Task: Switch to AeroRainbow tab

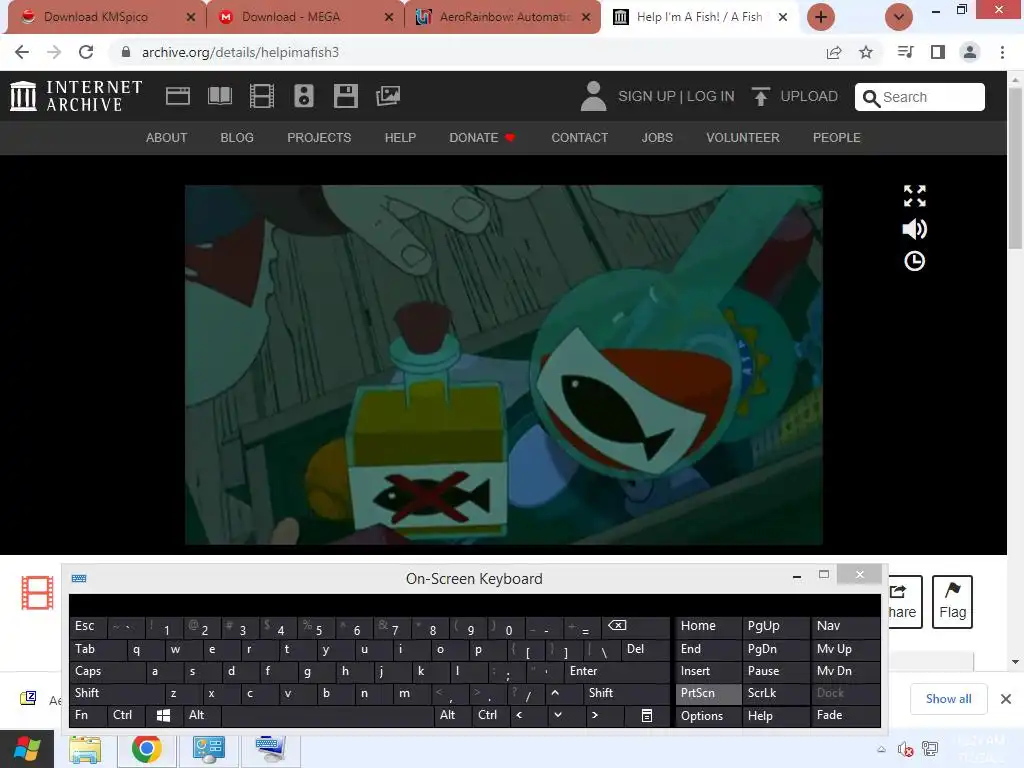Action: 505,17
